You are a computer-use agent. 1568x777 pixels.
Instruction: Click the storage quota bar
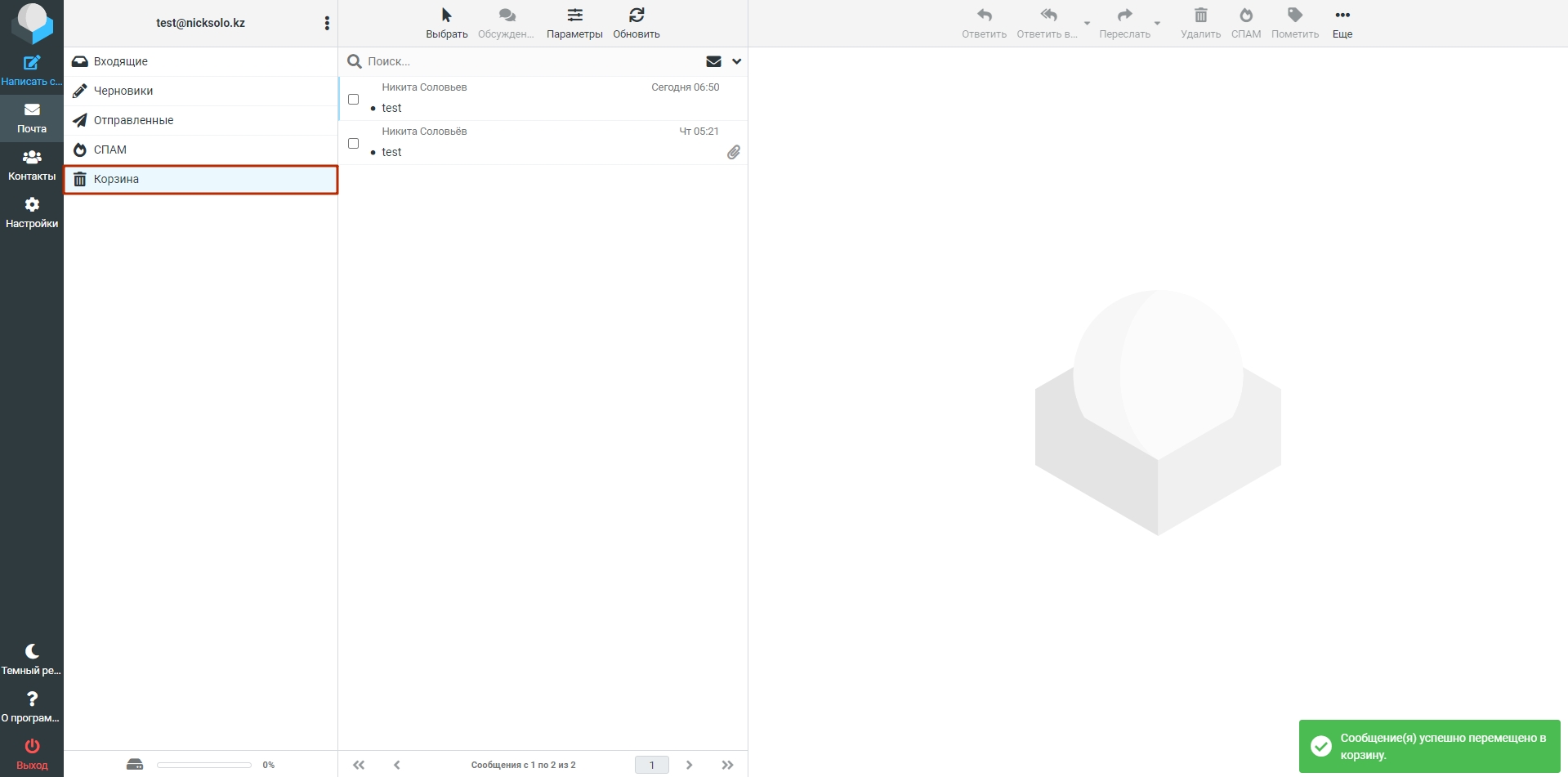pos(204,765)
